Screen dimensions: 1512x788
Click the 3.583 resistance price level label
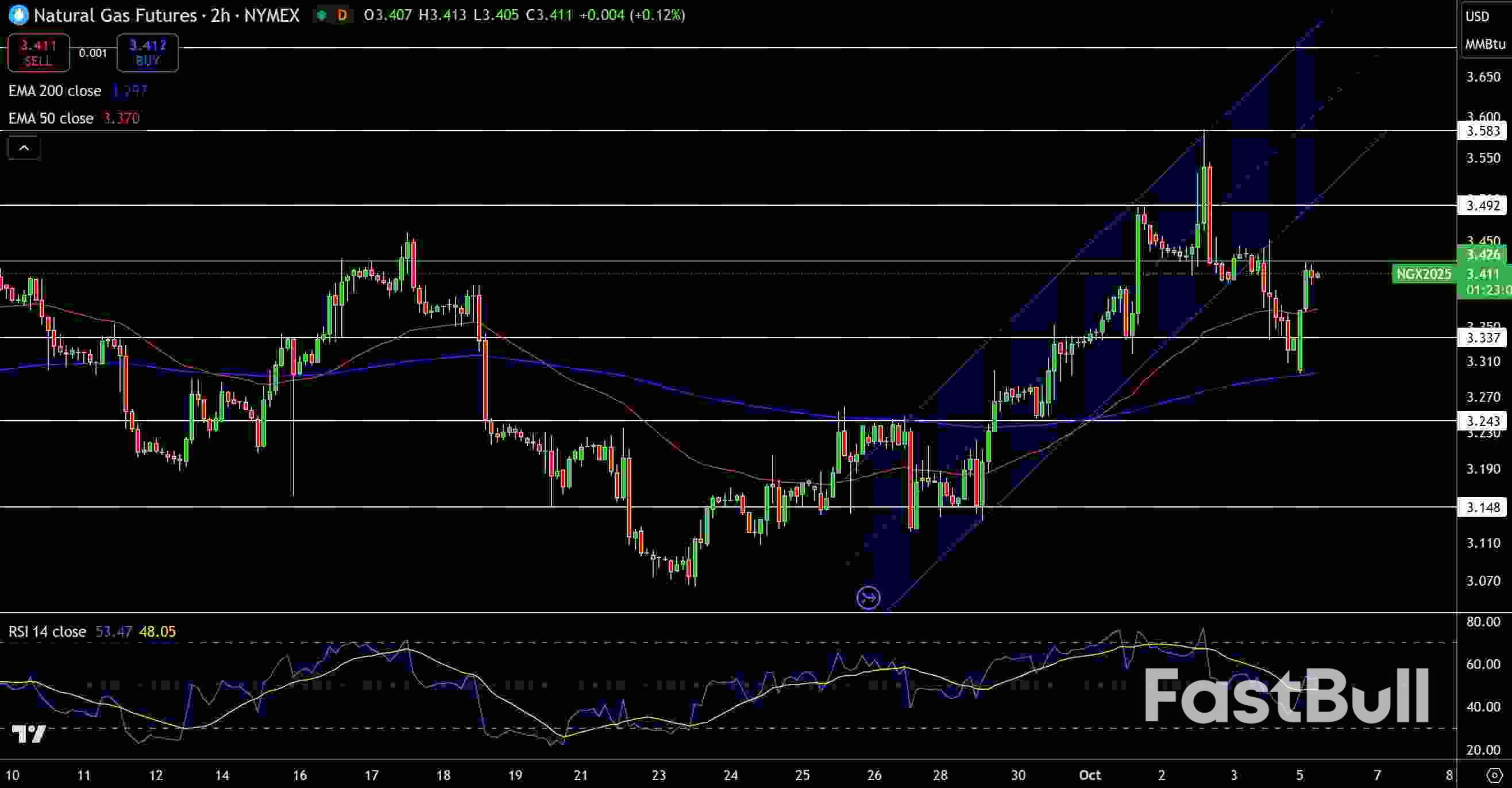click(x=1482, y=132)
